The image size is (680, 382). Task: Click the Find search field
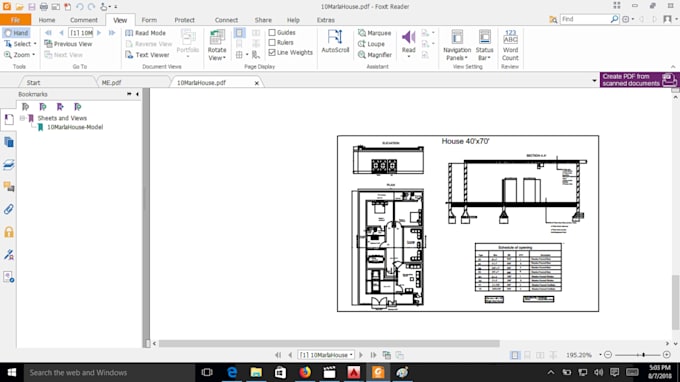(585, 19)
